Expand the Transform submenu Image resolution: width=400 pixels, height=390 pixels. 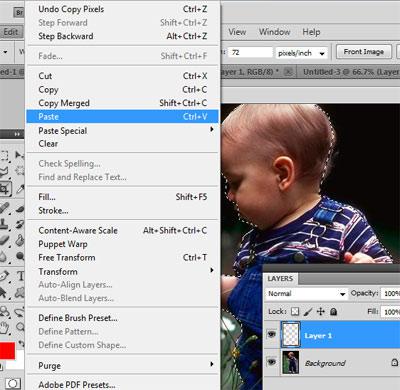pos(212,270)
